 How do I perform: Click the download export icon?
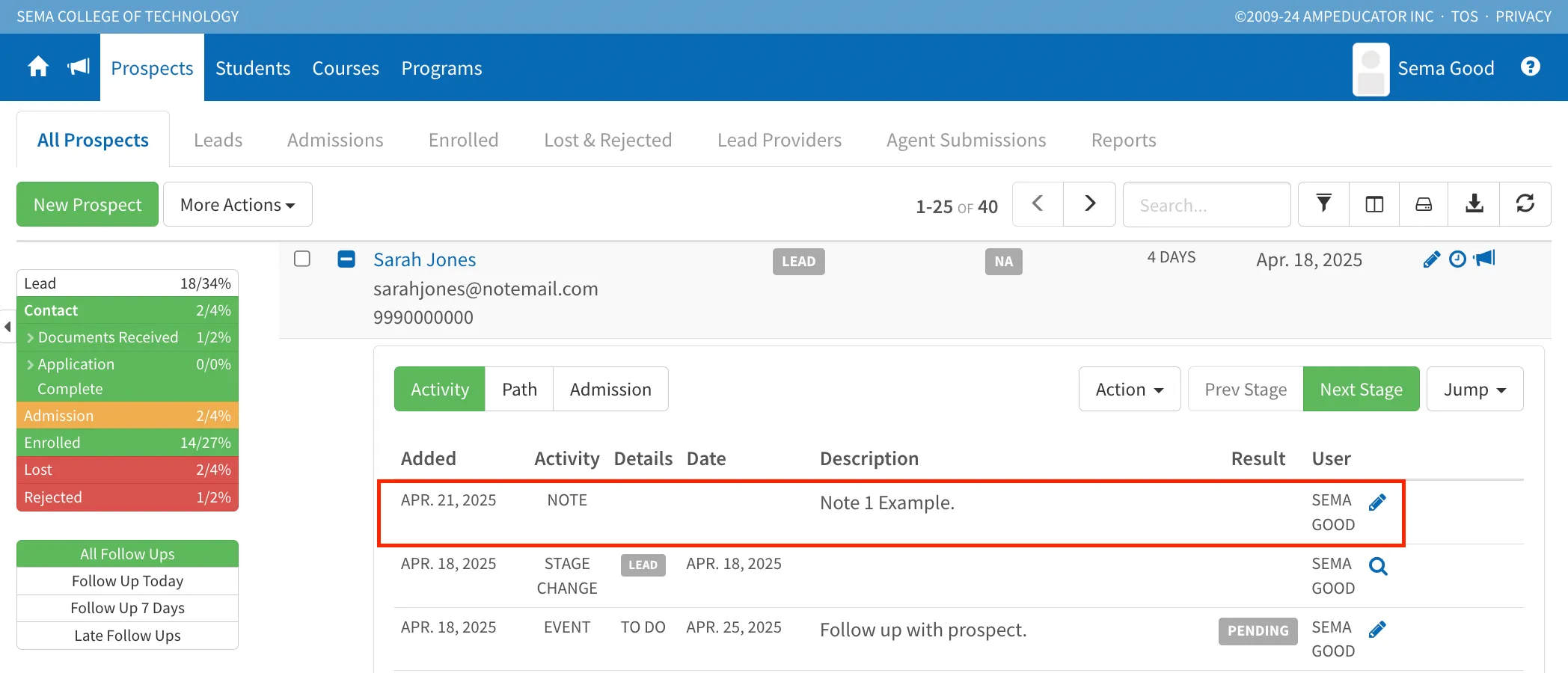[1474, 204]
